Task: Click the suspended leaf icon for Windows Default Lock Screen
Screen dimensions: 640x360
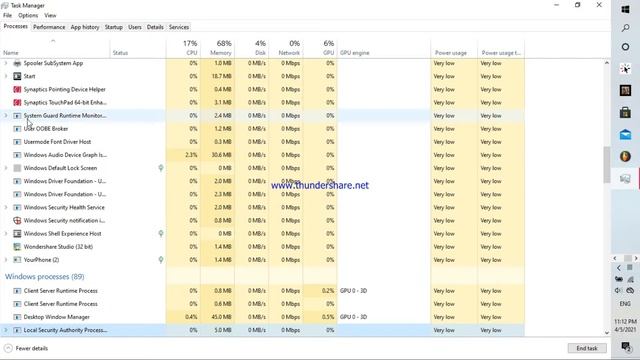Action: (x=161, y=168)
